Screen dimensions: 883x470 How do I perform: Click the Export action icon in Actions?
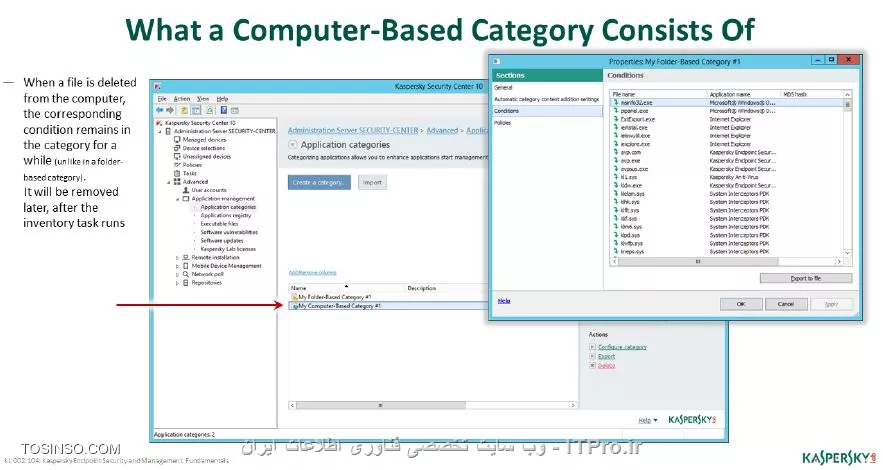[x=592, y=356]
